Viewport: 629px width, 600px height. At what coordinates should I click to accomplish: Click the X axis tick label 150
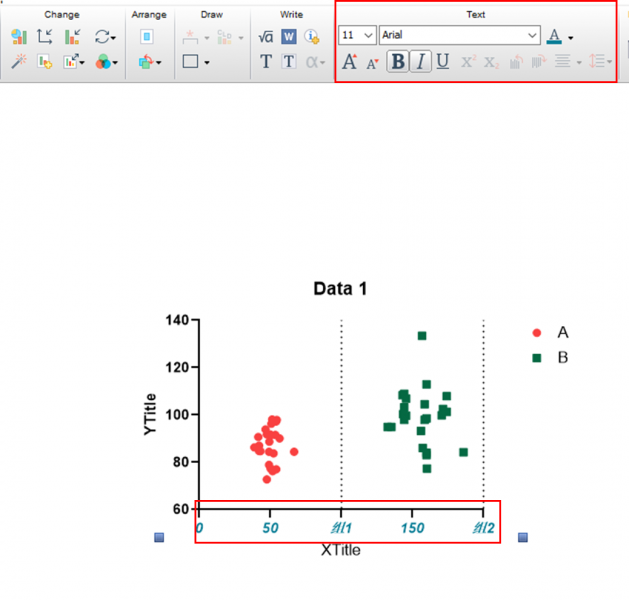[x=412, y=528]
